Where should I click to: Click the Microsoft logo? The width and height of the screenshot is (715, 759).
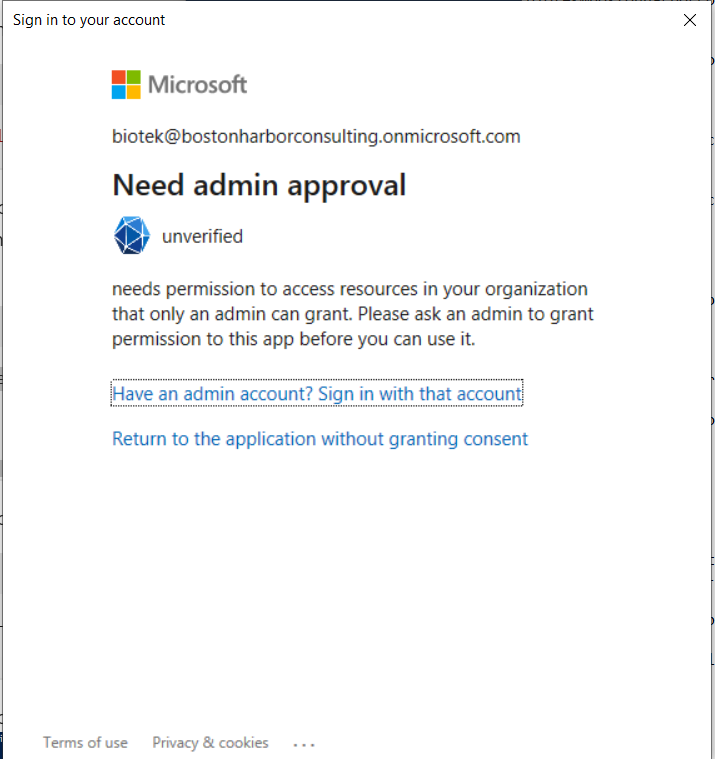(179, 85)
